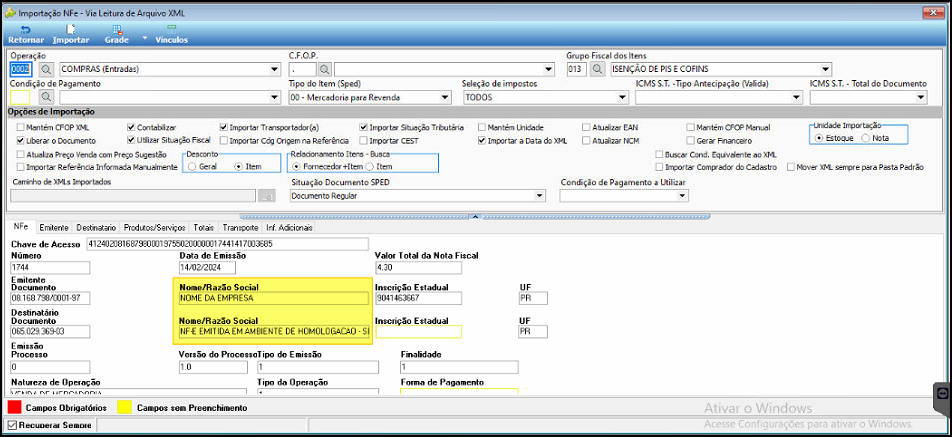Toggle Importar Transportador(a) checkbox

pos(223,127)
